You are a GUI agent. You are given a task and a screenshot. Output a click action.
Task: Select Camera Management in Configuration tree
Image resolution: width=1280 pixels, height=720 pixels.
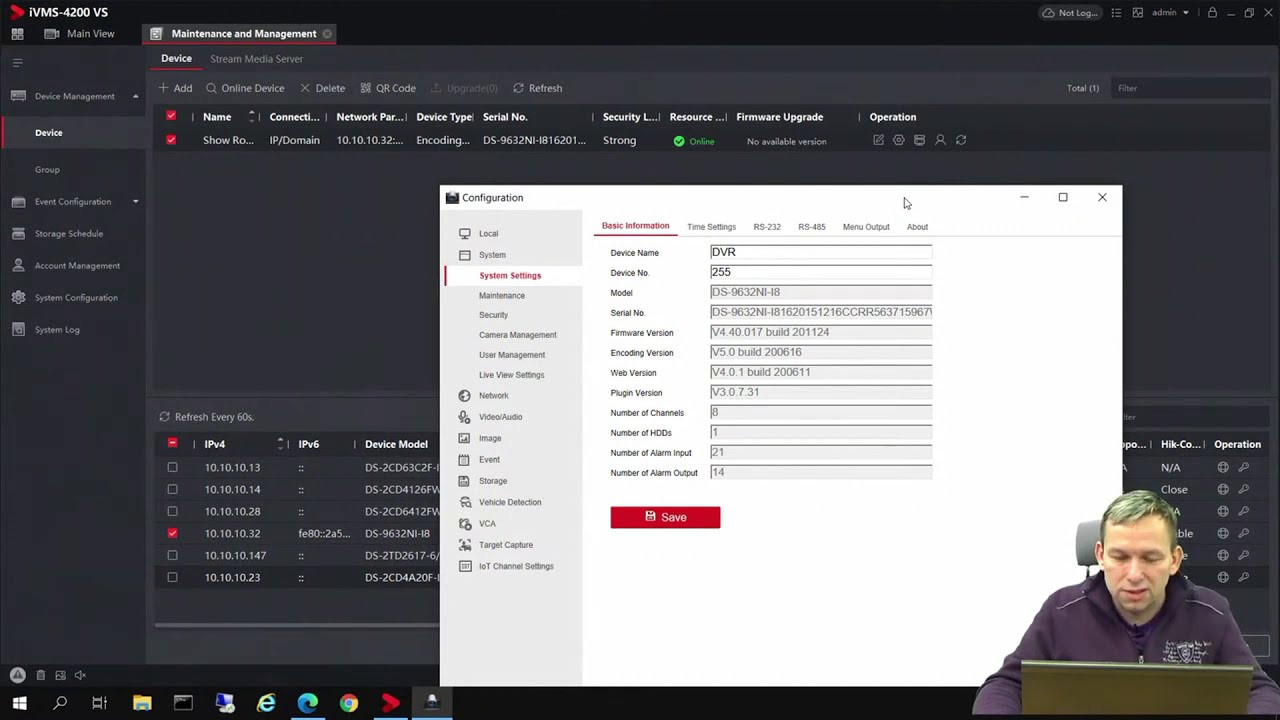coord(517,335)
